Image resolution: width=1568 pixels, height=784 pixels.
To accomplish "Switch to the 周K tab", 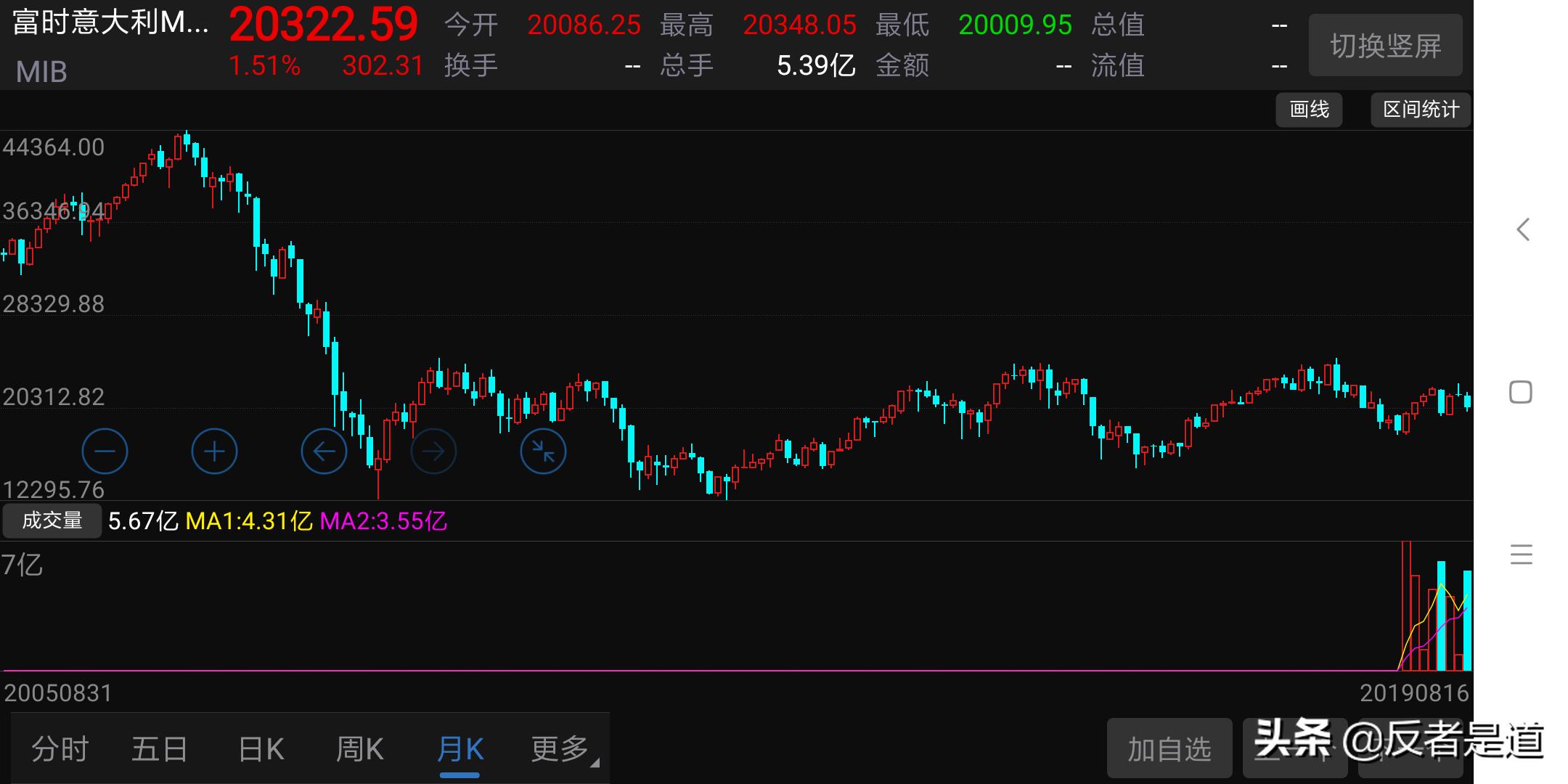I will (359, 749).
